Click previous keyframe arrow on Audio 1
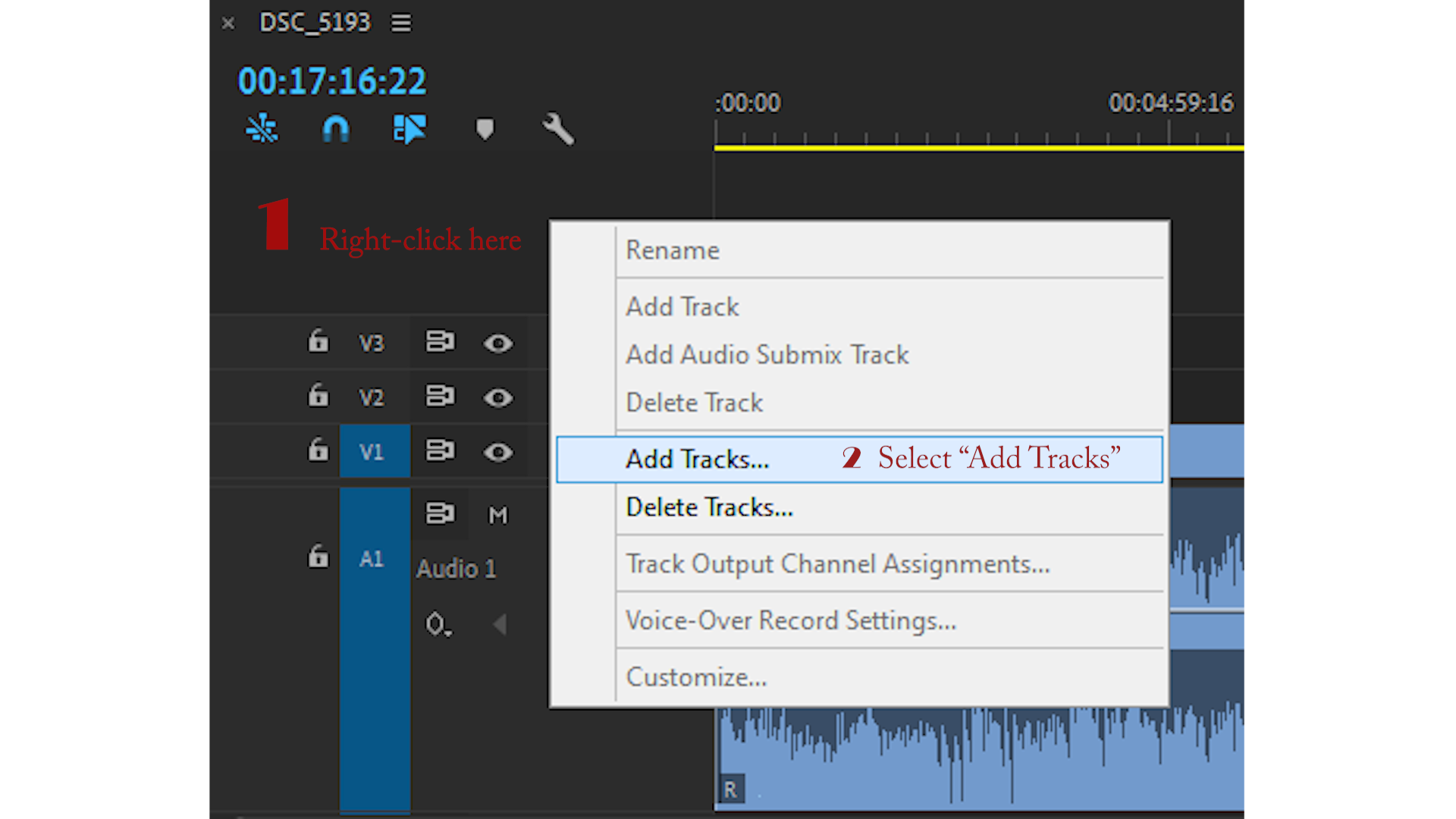1456x819 pixels. point(500,625)
